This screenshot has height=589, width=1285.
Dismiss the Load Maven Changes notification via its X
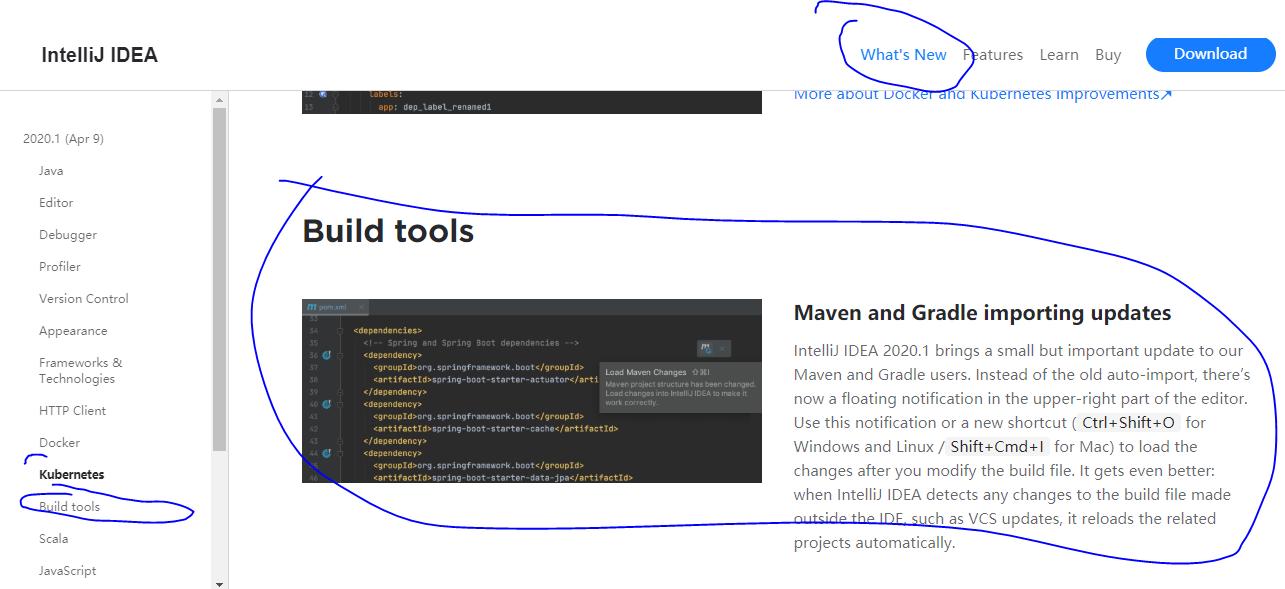[722, 348]
